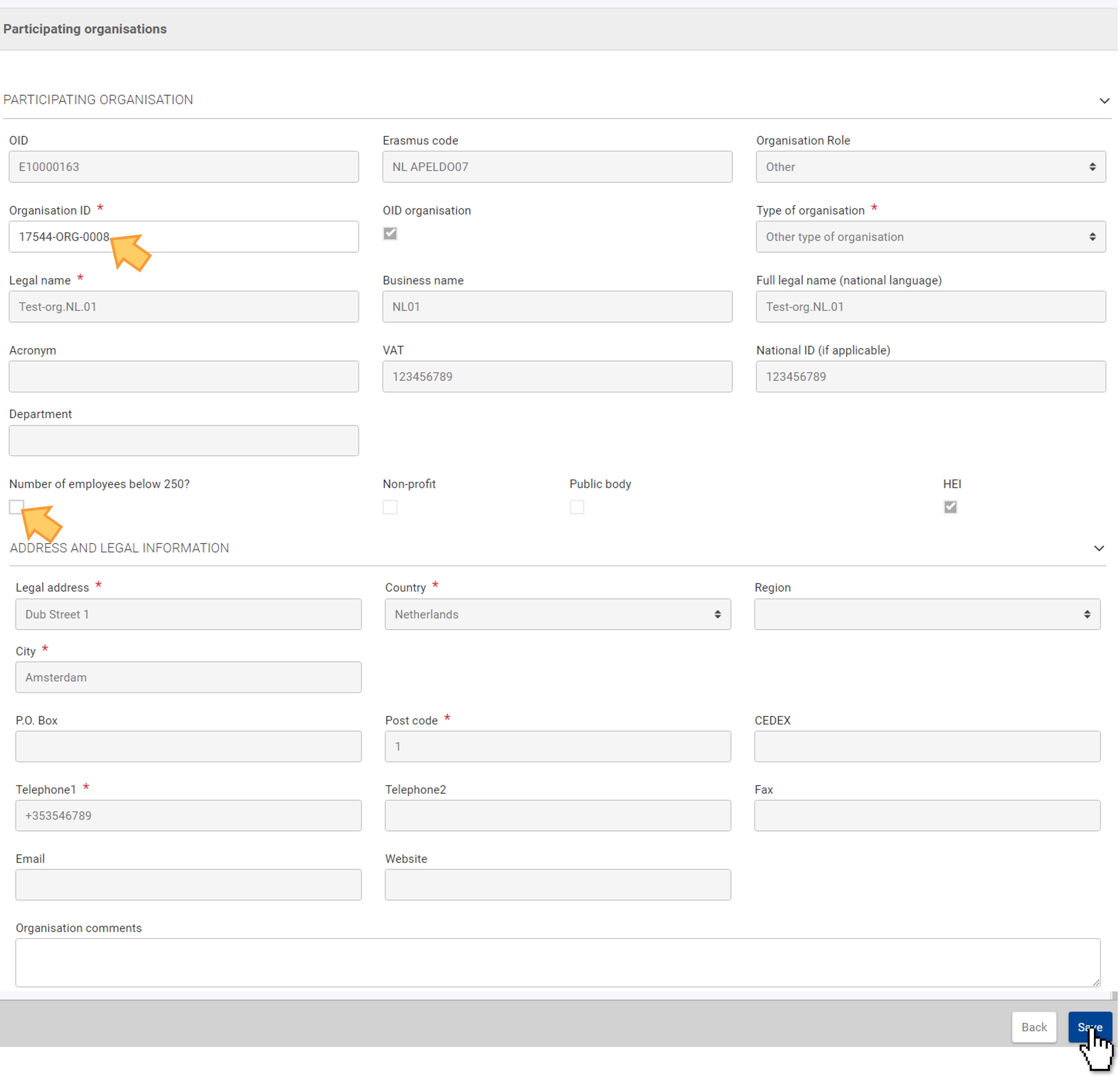Screen dimensions: 1120x1076
Task: Click the Business name field NL01
Action: tap(558, 307)
